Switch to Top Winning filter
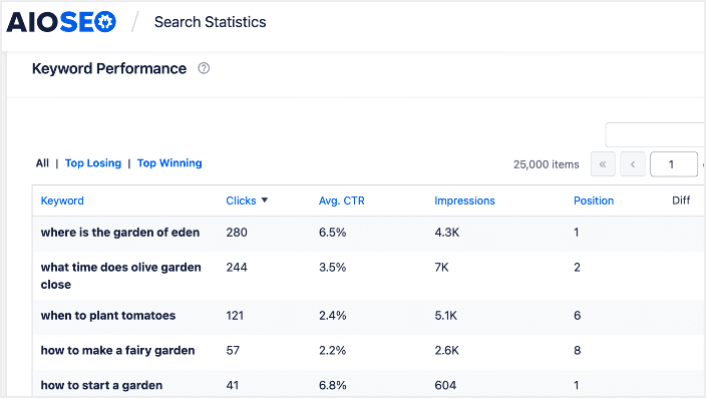The image size is (706, 398). coord(170,163)
